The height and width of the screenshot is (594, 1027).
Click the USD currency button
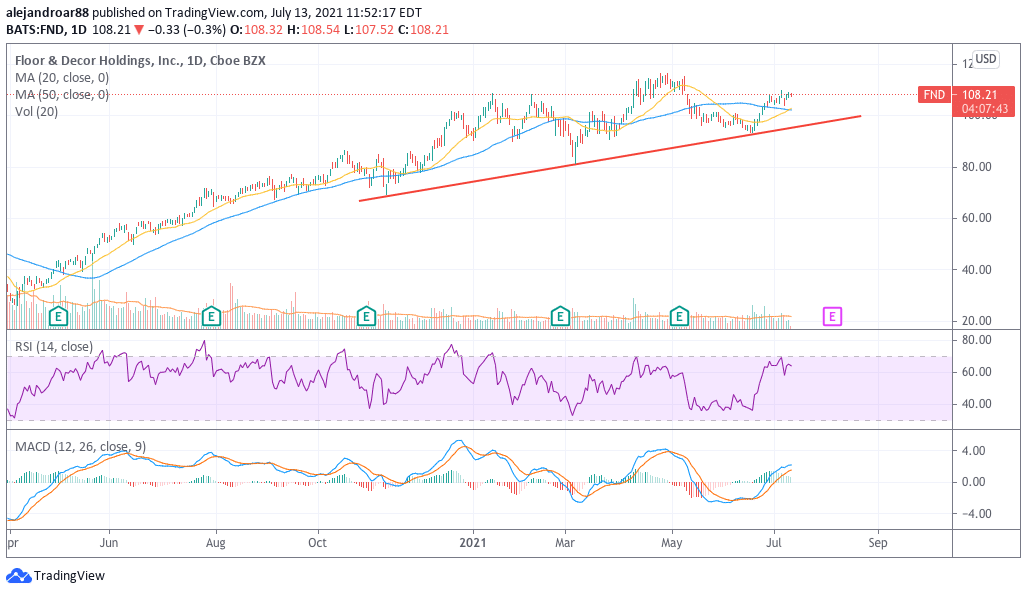(986, 59)
